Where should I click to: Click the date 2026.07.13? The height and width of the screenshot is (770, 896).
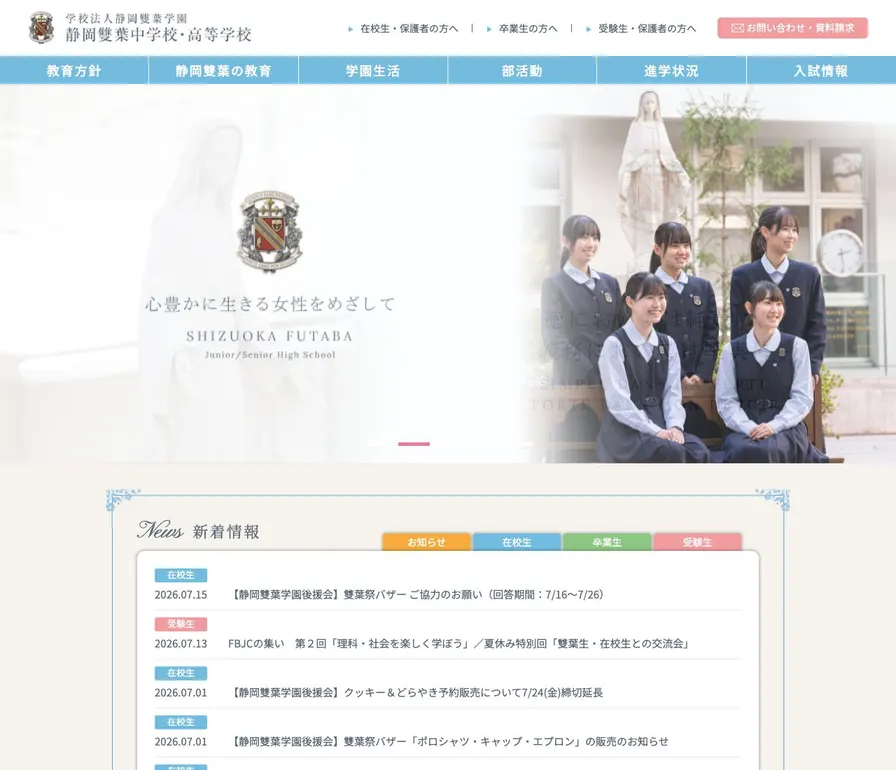tap(181, 644)
